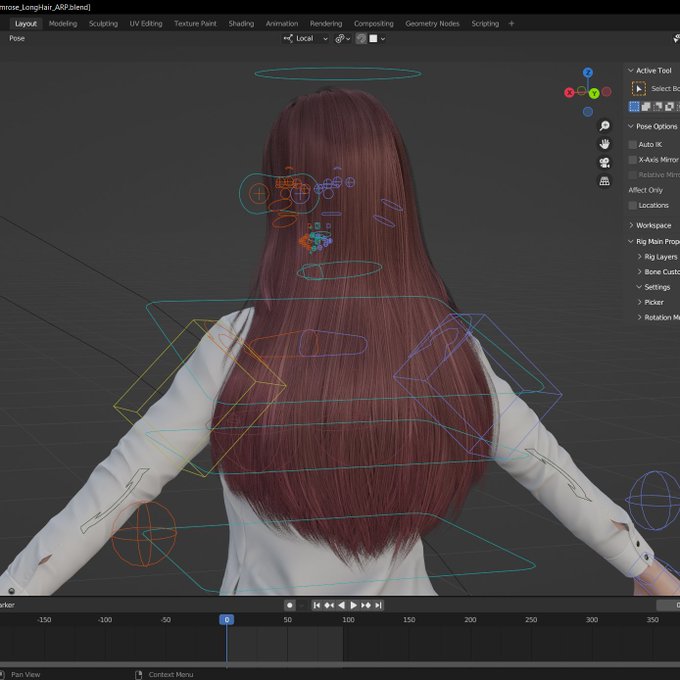
Task: Select the orange sphere hand controller
Action: [x=144, y=533]
